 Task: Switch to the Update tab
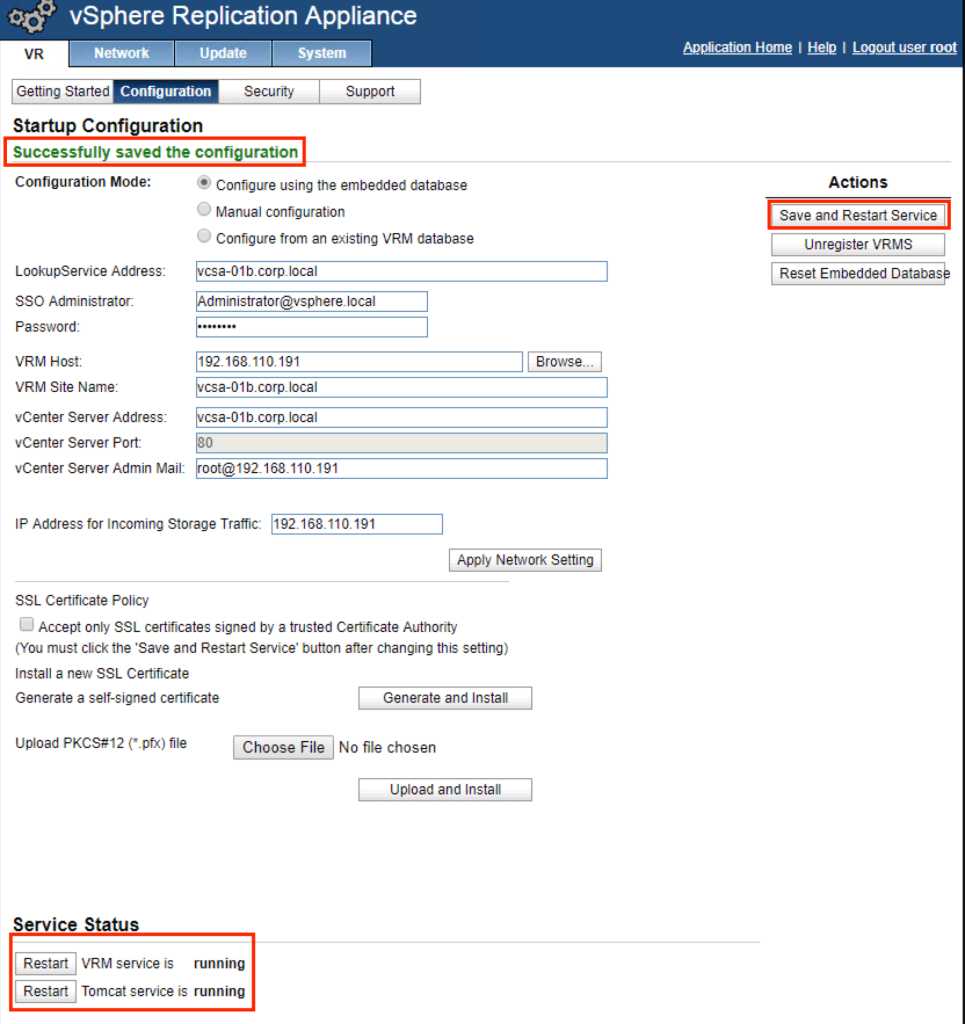pyautogui.click(x=222, y=53)
